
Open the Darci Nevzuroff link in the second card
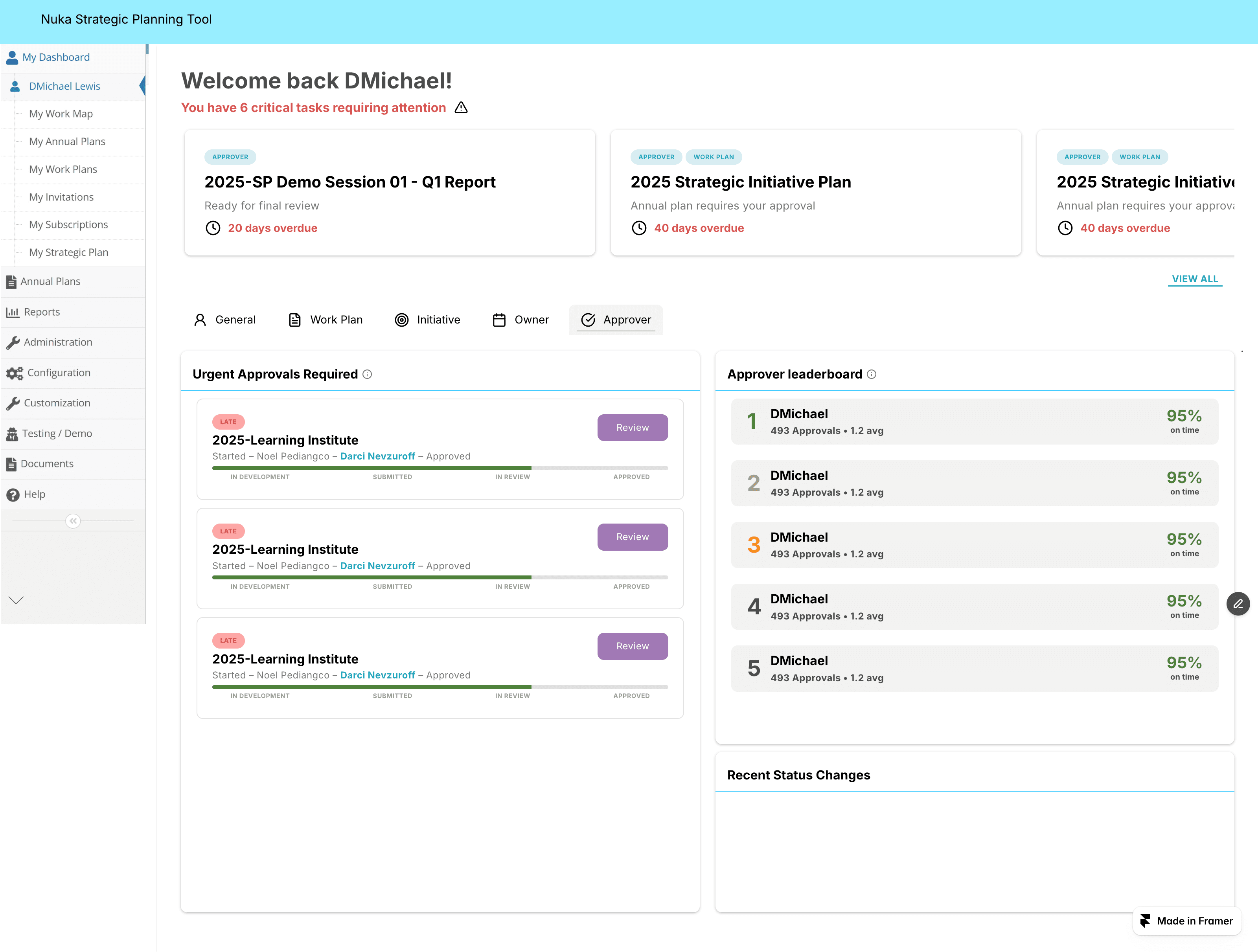(x=377, y=566)
